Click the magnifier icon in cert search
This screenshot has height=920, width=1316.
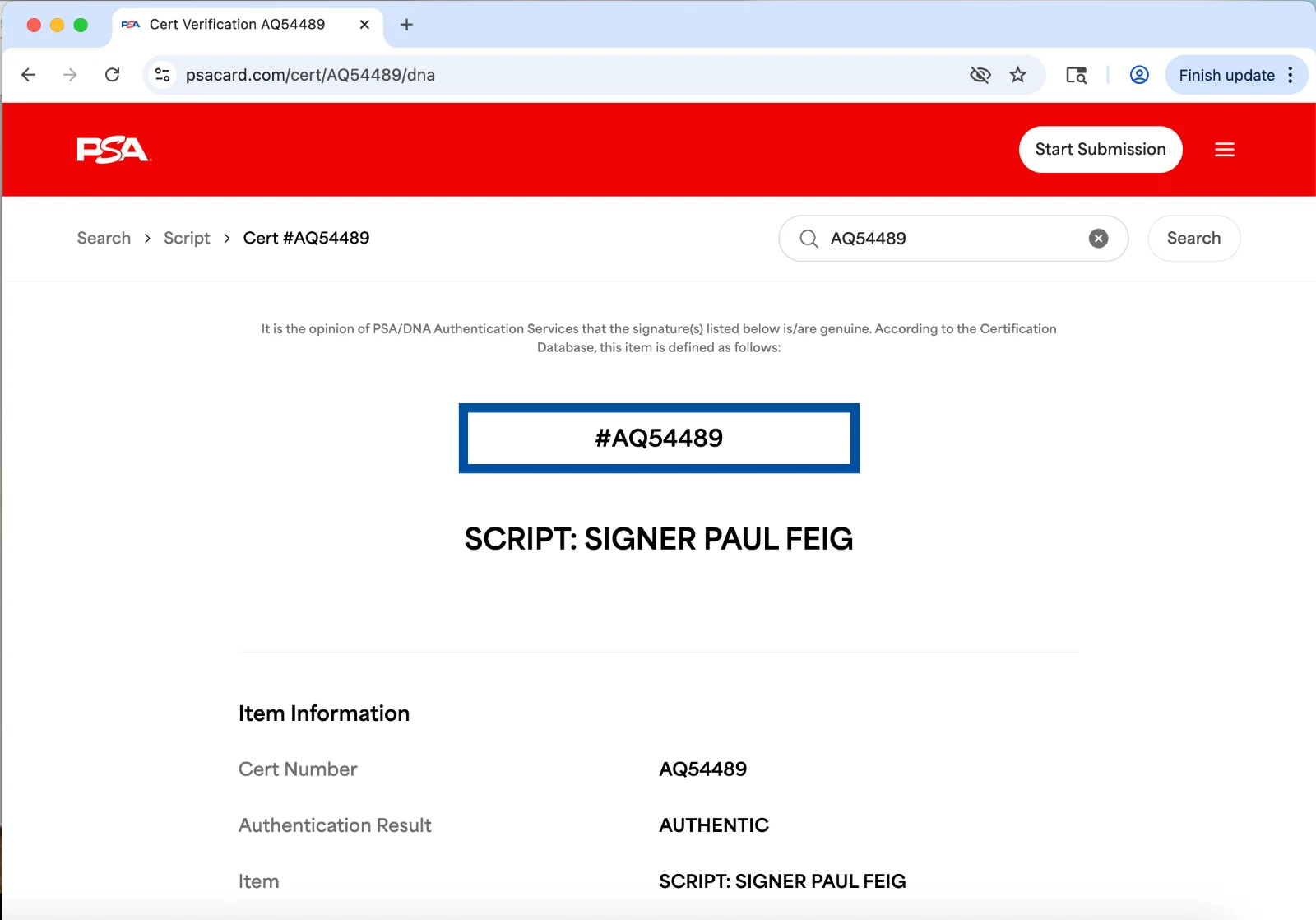tap(809, 239)
